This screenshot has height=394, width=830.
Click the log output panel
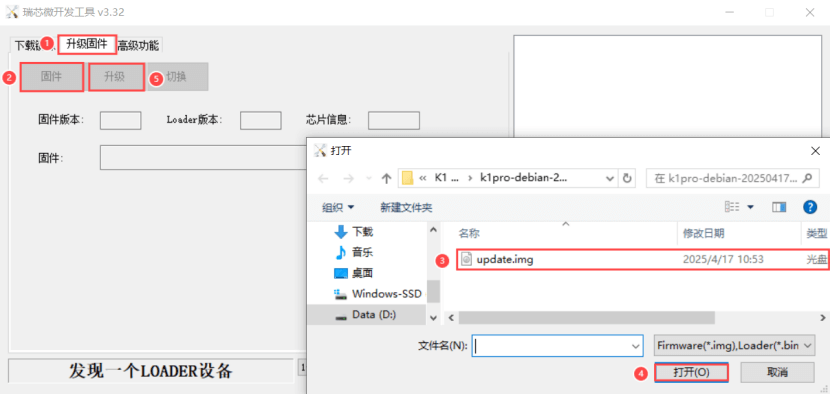[667, 87]
